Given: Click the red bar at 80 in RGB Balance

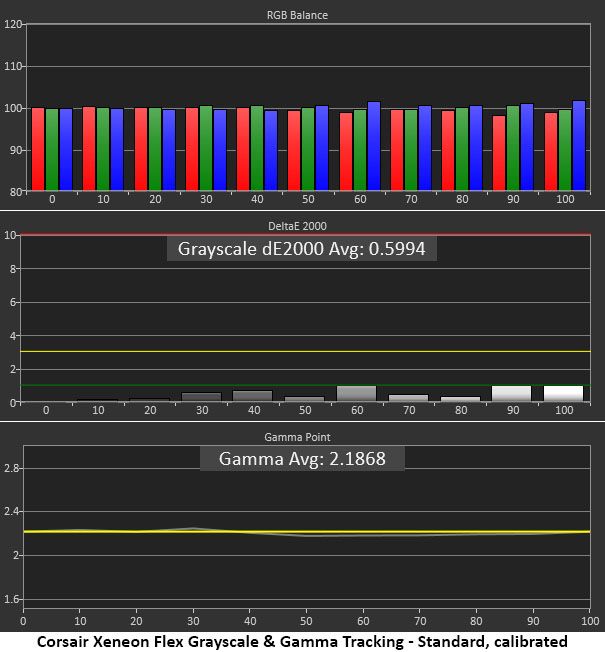Looking at the screenshot, I should [x=448, y=150].
